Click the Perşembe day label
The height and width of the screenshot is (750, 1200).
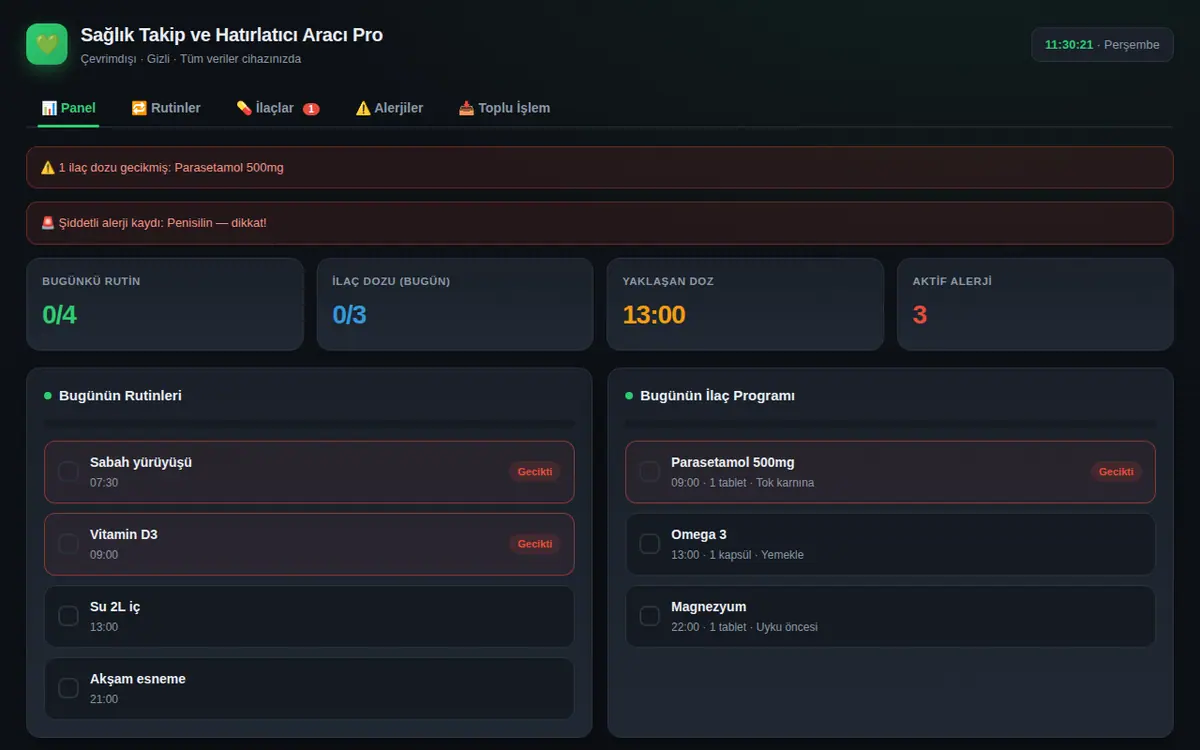[1132, 45]
